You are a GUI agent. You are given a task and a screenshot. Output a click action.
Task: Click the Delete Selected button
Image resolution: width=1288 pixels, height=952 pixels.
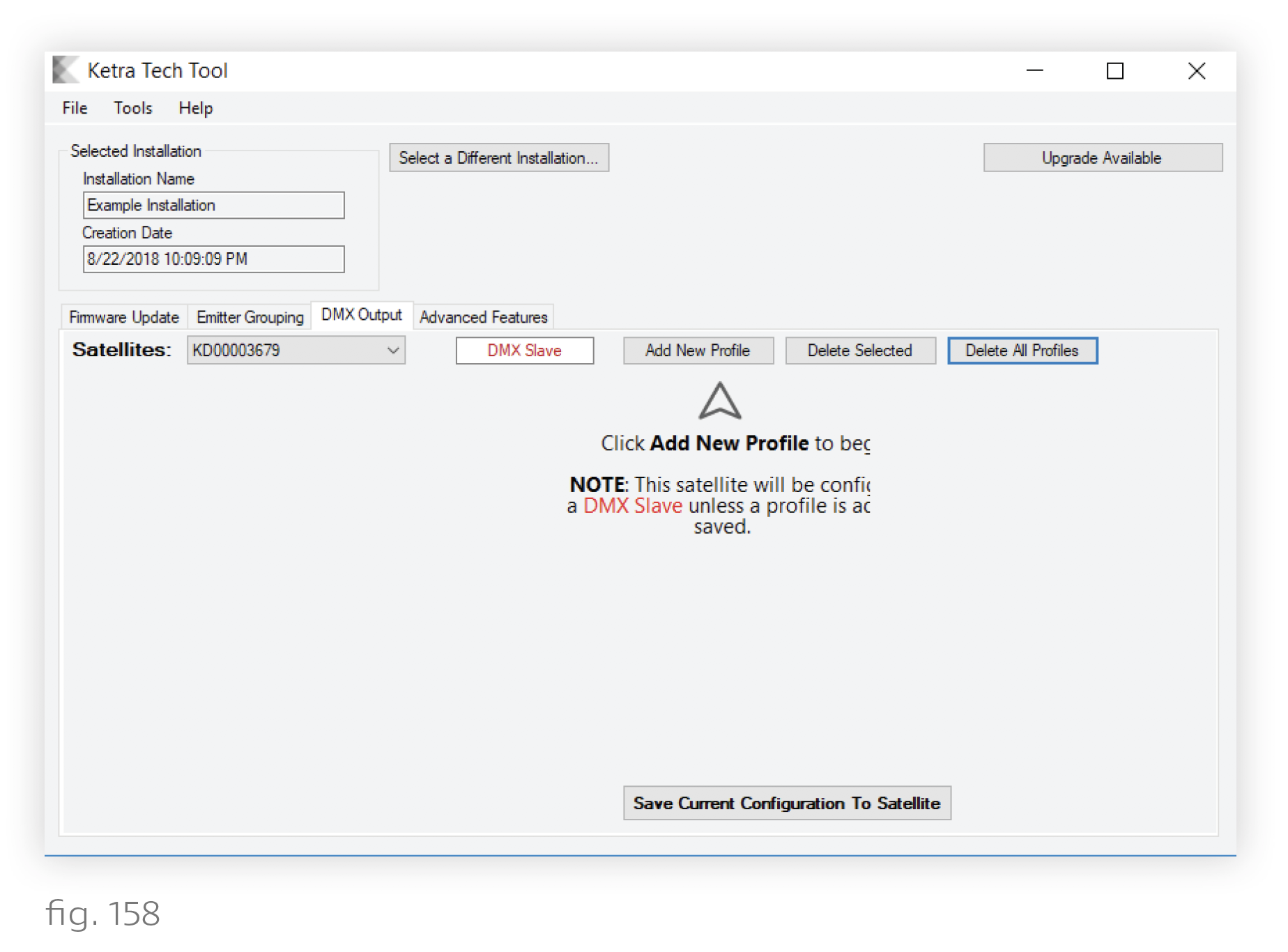tap(860, 351)
